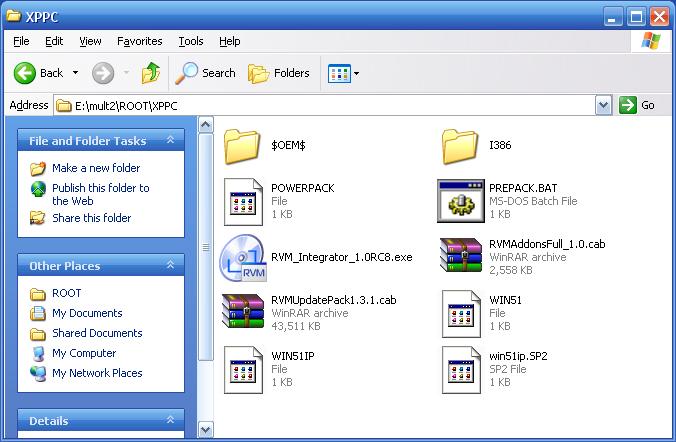Open My Network Places link
The image size is (676, 442).
pos(97,373)
